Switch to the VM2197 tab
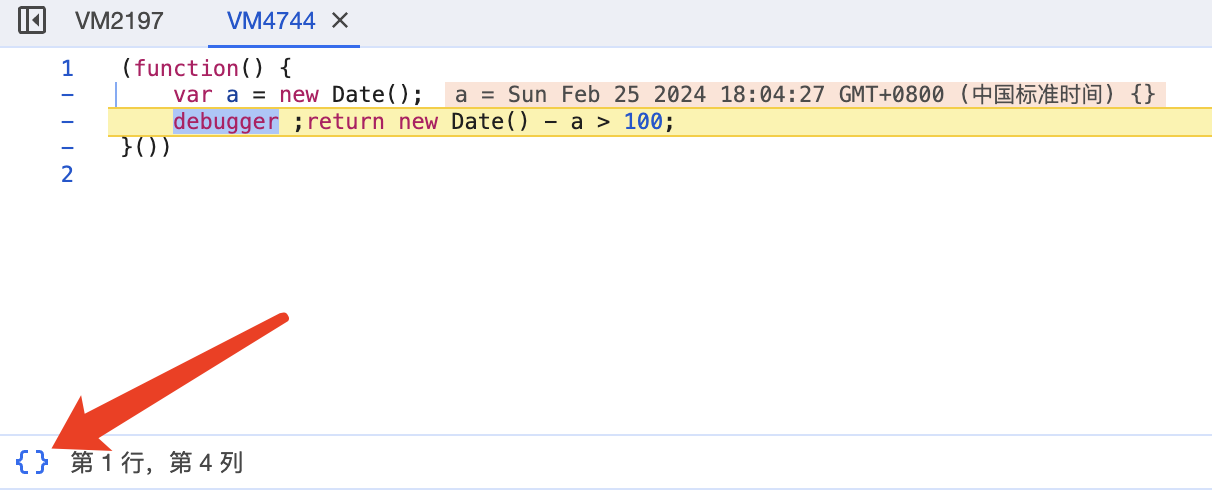 click(x=119, y=20)
